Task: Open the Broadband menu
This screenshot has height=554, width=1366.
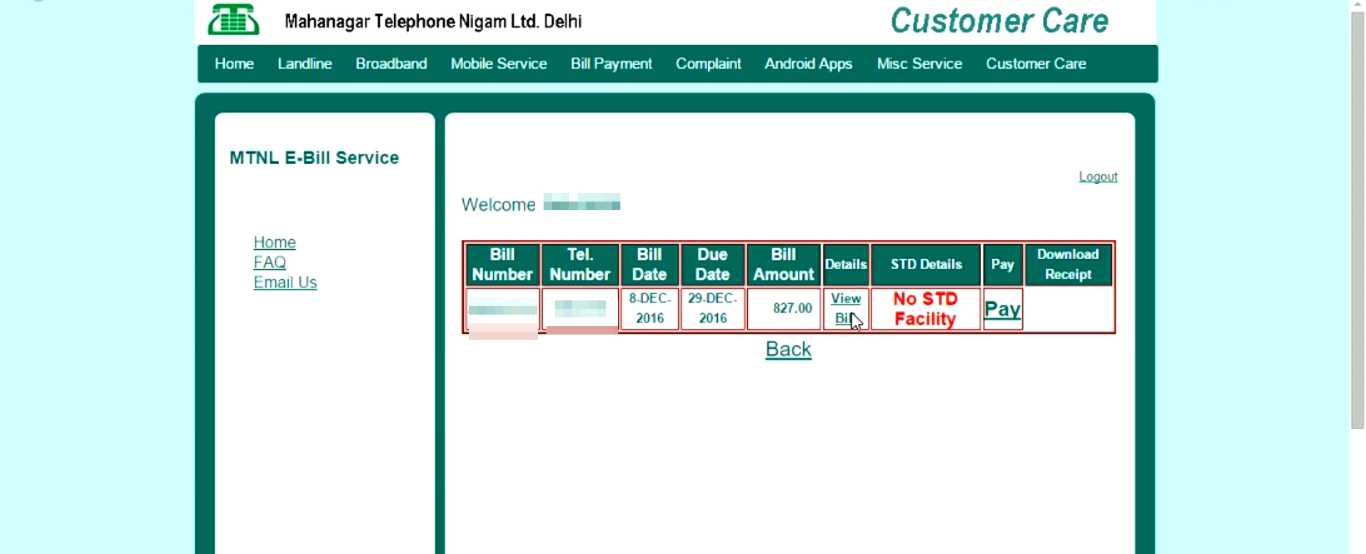Action: tap(391, 64)
